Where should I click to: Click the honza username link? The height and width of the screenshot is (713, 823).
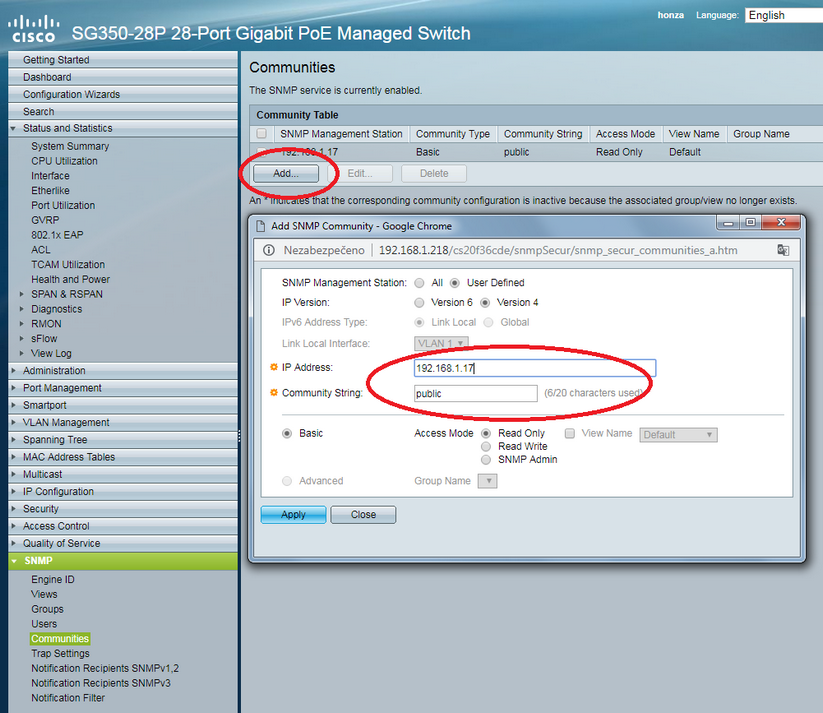[x=670, y=15]
